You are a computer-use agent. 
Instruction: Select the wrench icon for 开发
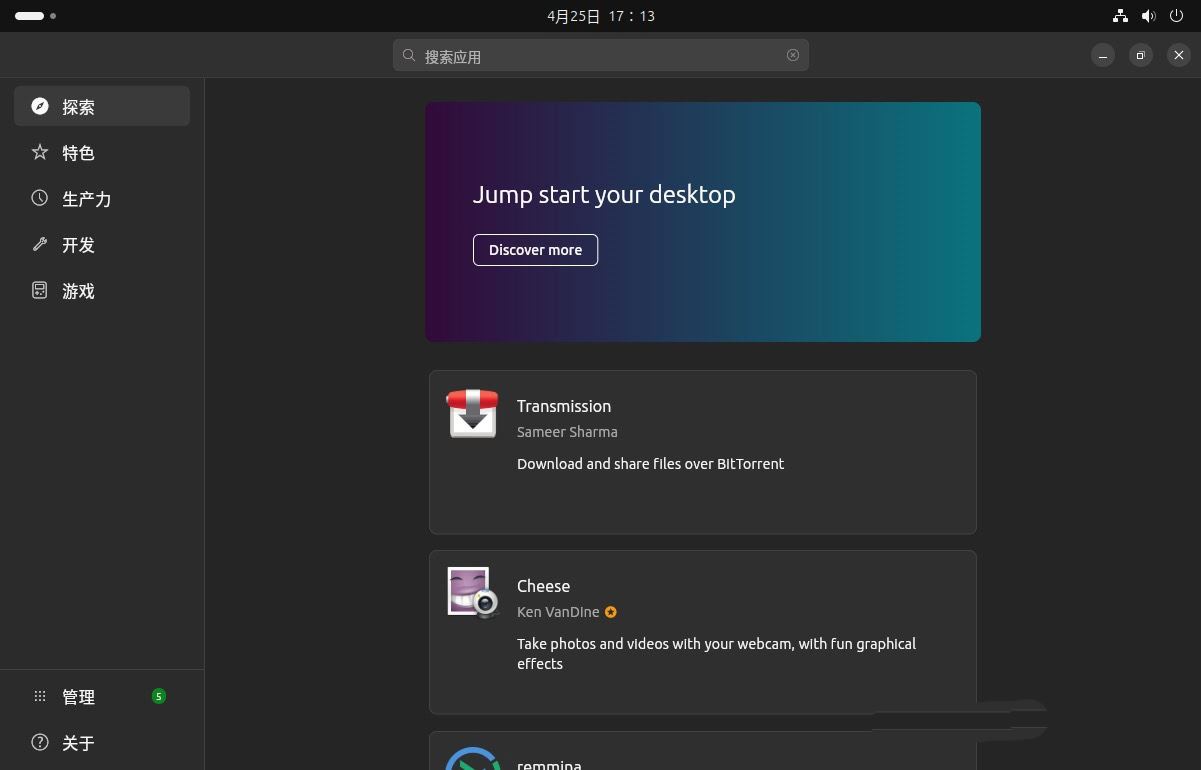pos(39,244)
